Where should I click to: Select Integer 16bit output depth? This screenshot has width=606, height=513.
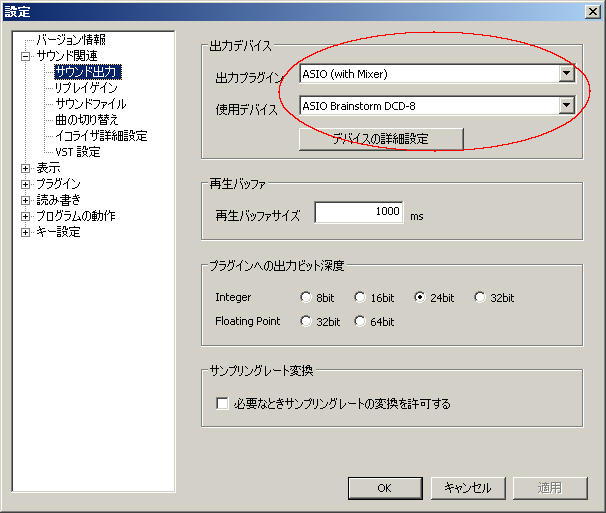pyautogui.click(x=360, y=297)
